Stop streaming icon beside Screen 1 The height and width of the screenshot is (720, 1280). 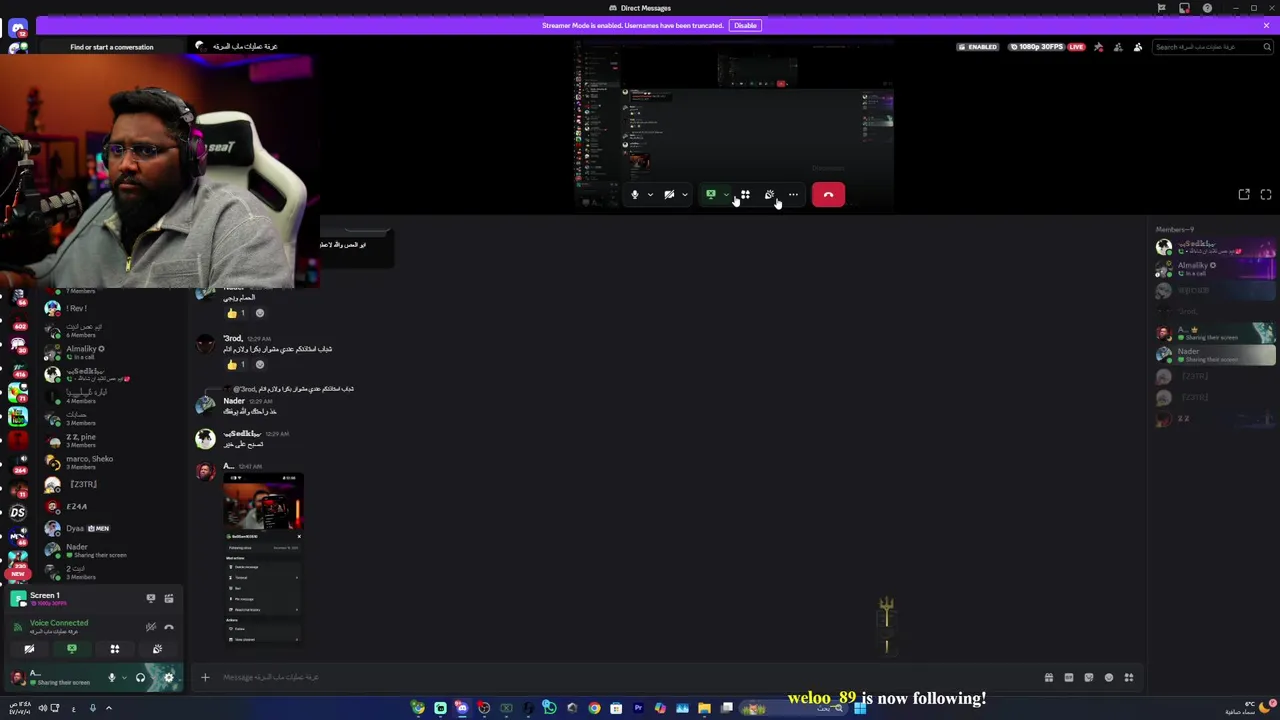point(151,598)
